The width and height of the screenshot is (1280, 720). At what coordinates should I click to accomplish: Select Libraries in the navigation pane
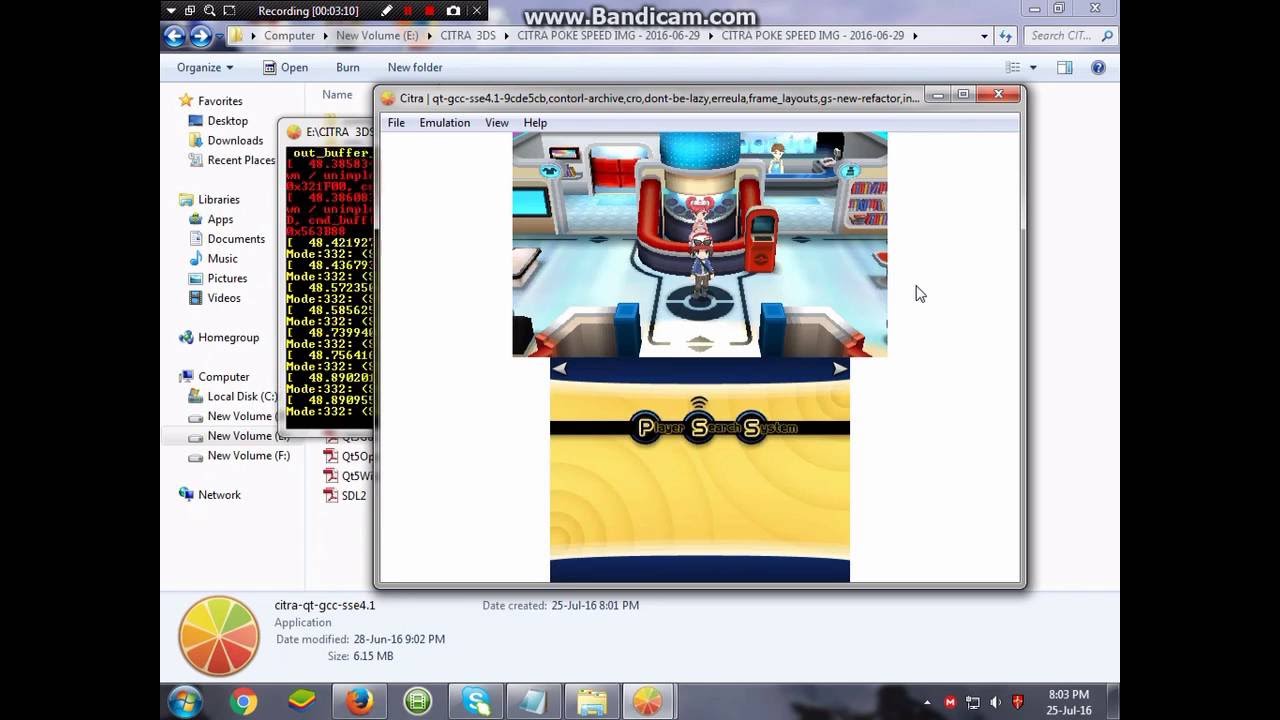coord(218,200)
